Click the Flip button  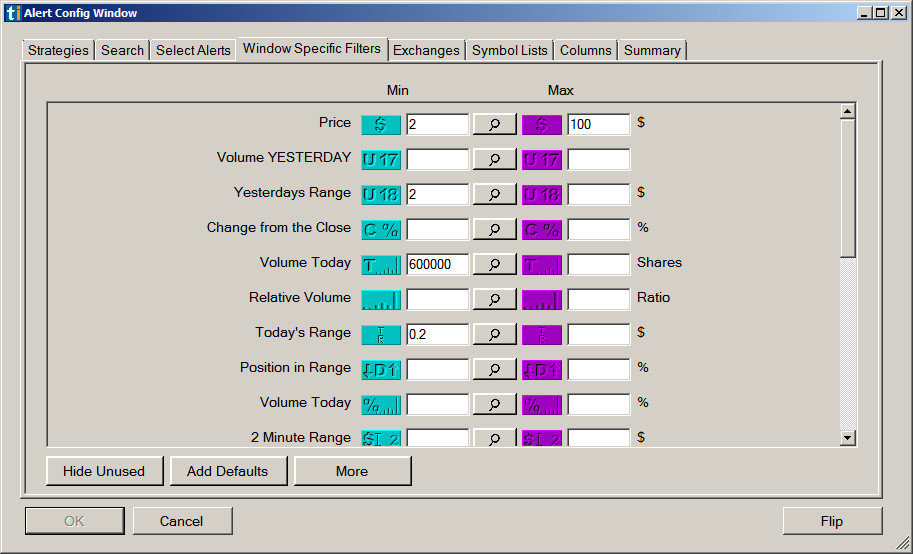[x=831, y=521]
